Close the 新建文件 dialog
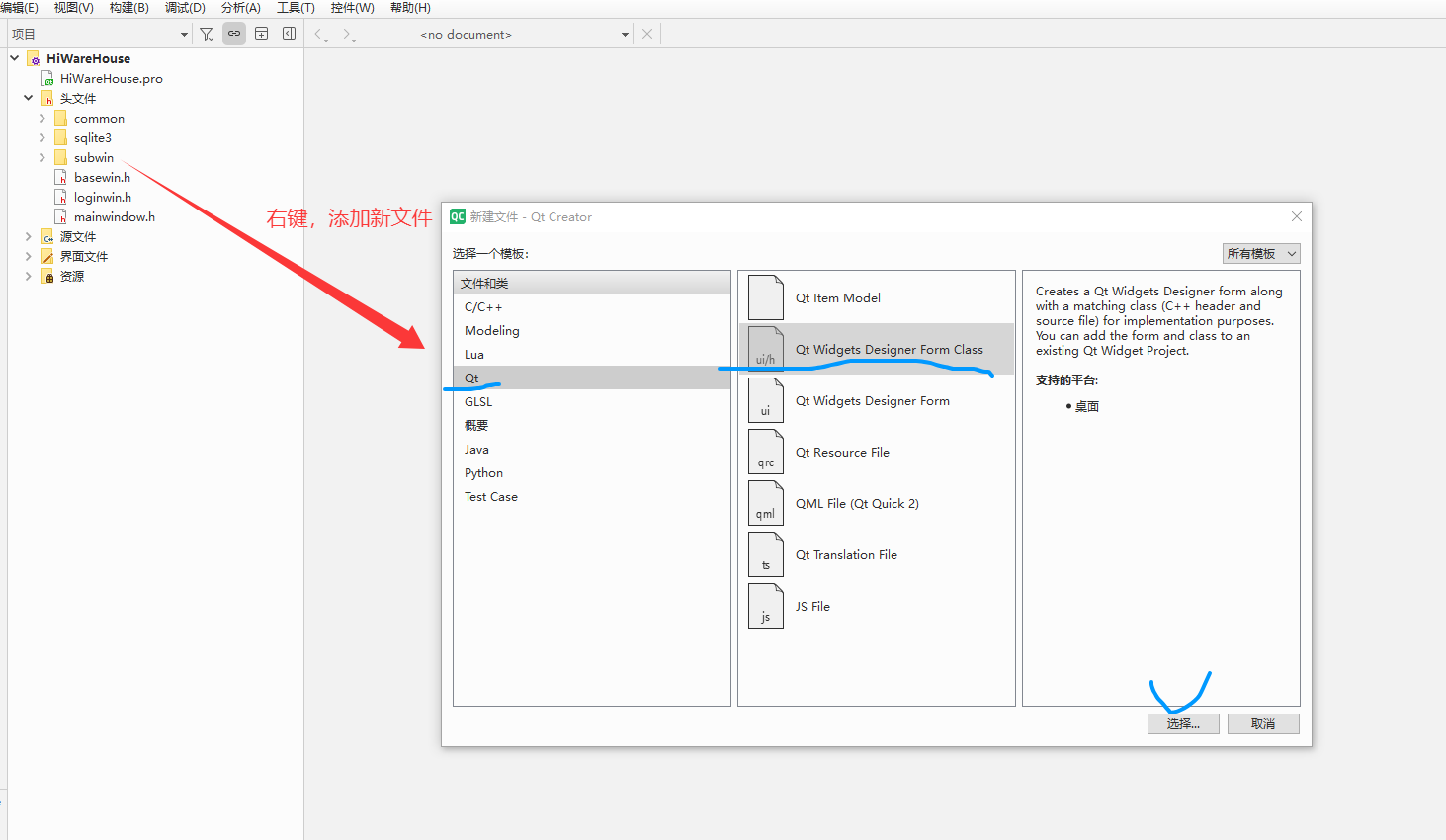 point(1297,216)
